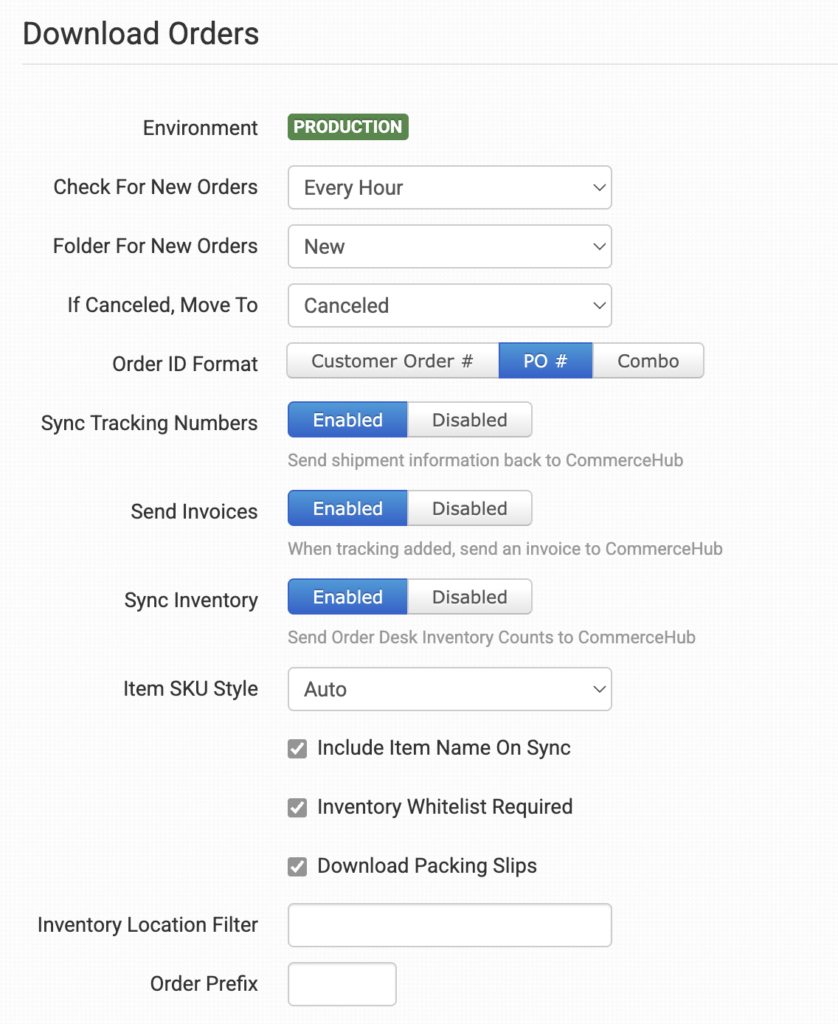
Task: Expand the Folder For New Orders dropdown
Action: click(x=449, y=247)
